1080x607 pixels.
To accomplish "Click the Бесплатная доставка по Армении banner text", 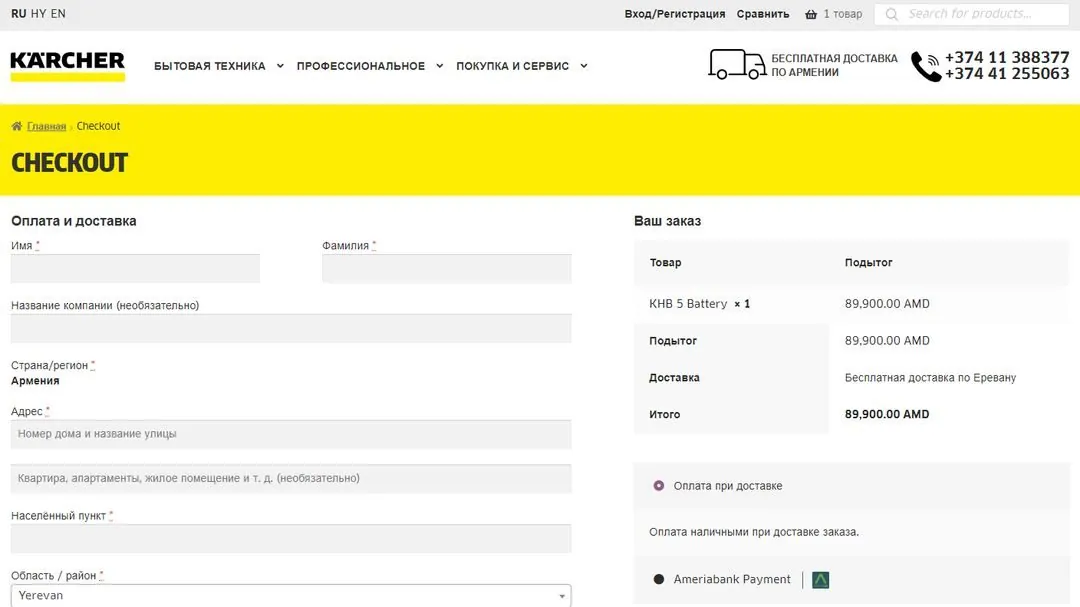I will [834, 65].
